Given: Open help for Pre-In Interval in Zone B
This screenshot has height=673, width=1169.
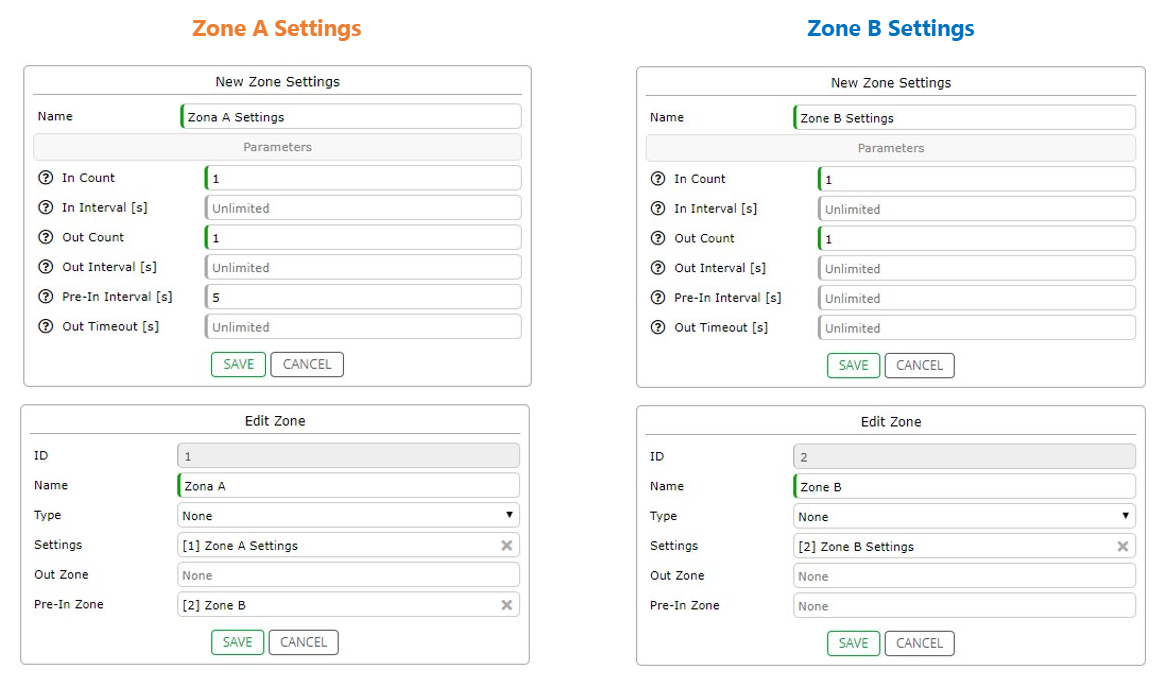Looking at the screenshot, I should [x=658, y=298].
